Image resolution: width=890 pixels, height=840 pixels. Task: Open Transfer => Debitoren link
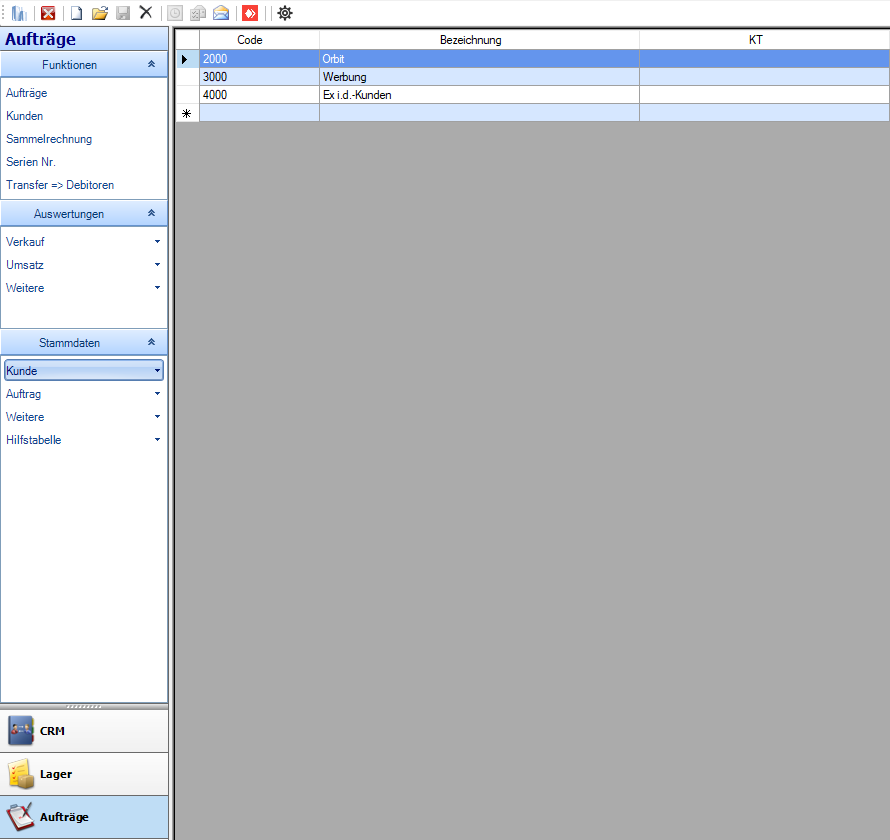[x=60, y=185]
